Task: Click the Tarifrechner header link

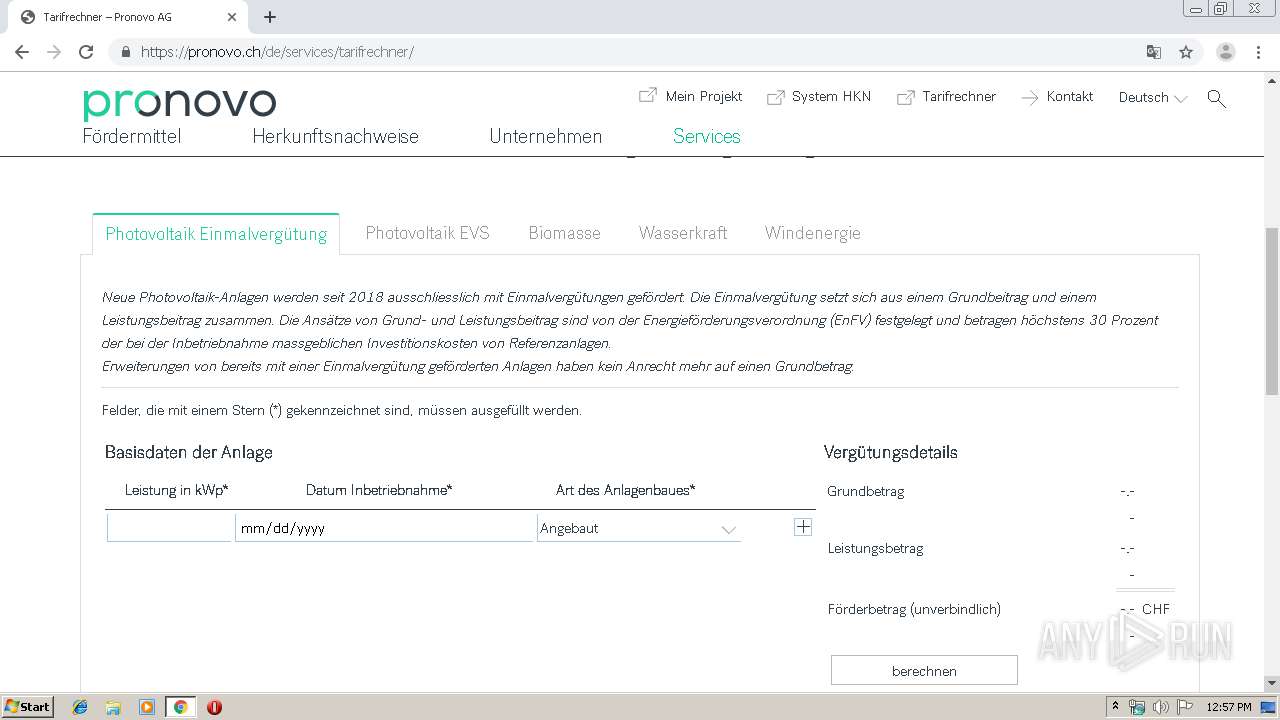Action: (959, 97)
